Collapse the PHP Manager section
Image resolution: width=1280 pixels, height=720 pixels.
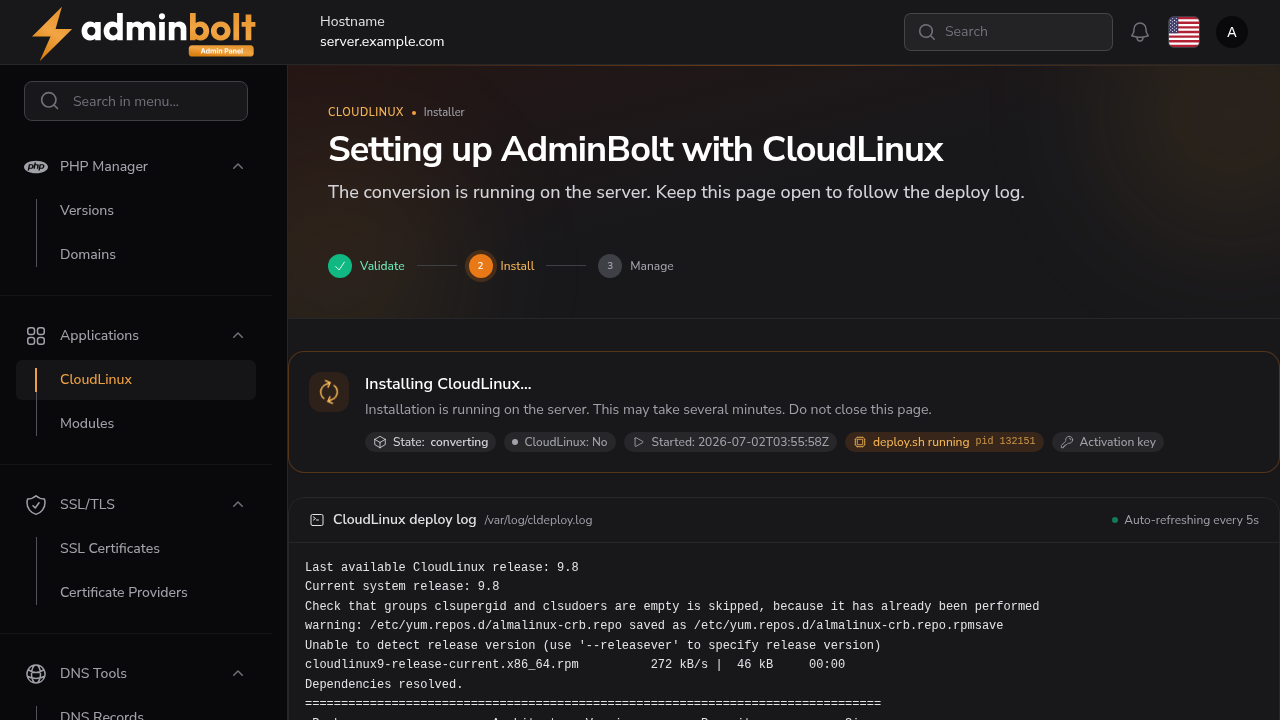tap(238, 166)
